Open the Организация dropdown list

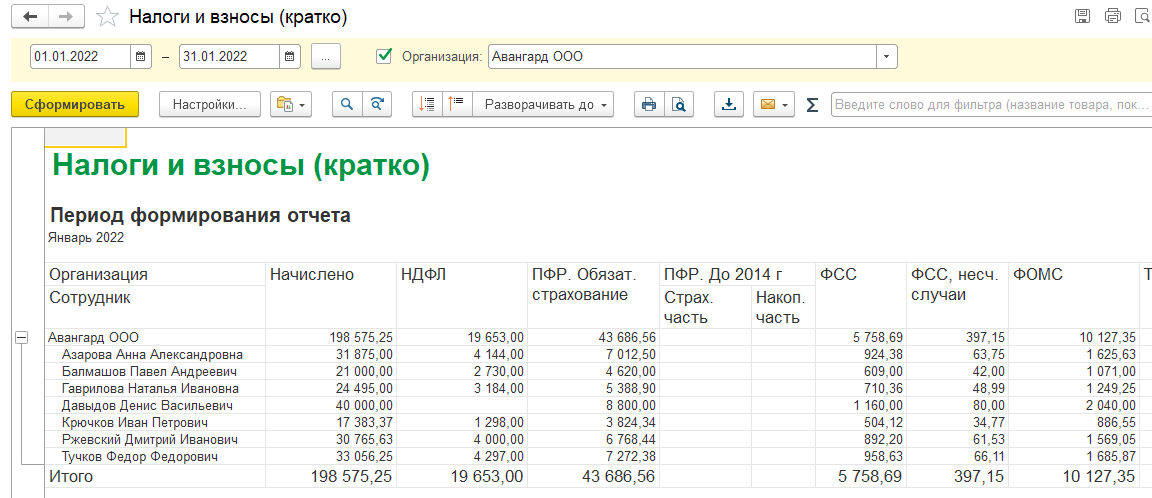coord(887,56)
